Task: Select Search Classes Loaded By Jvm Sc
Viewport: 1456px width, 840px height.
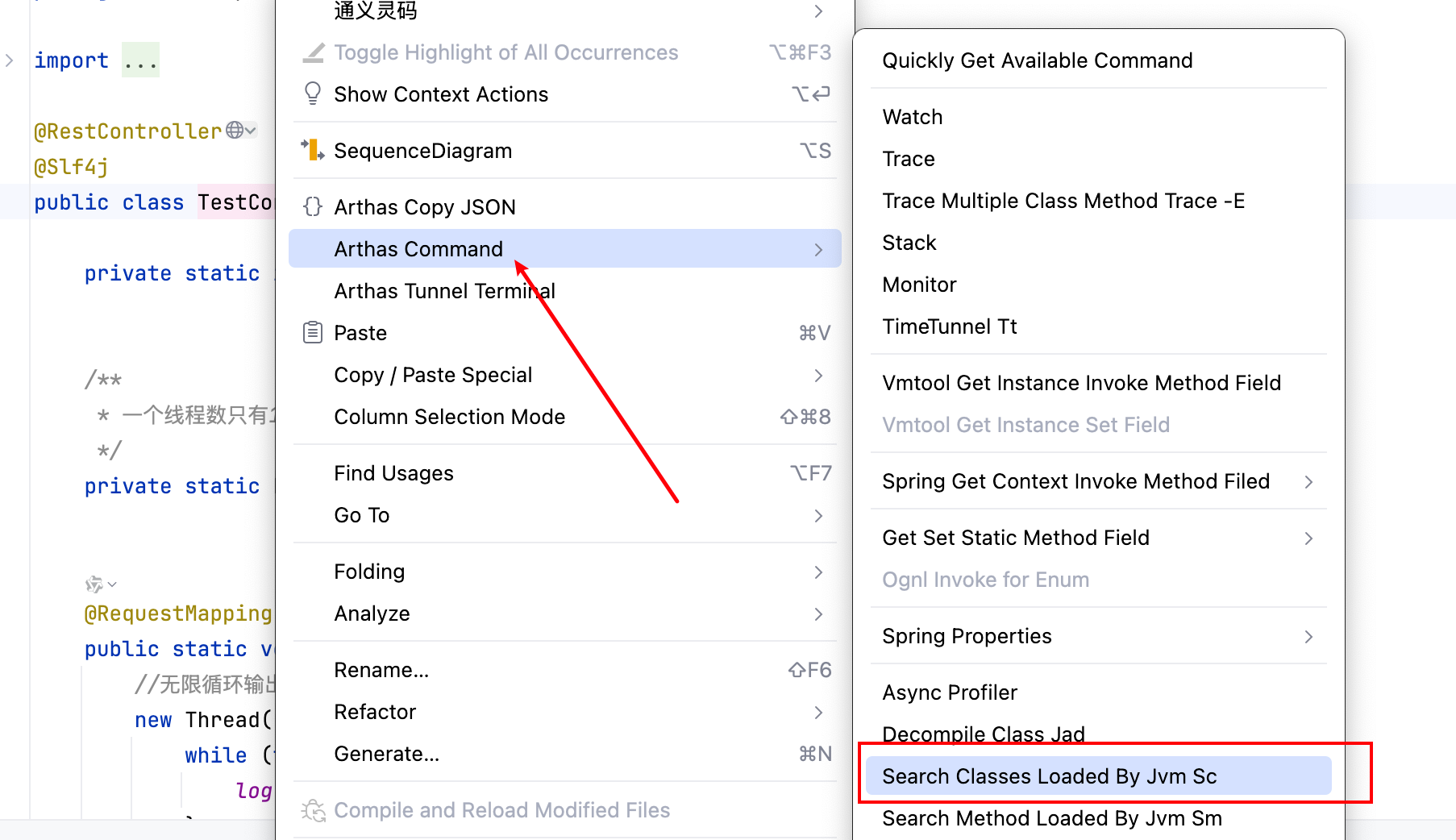Action: pos(1049,776)
